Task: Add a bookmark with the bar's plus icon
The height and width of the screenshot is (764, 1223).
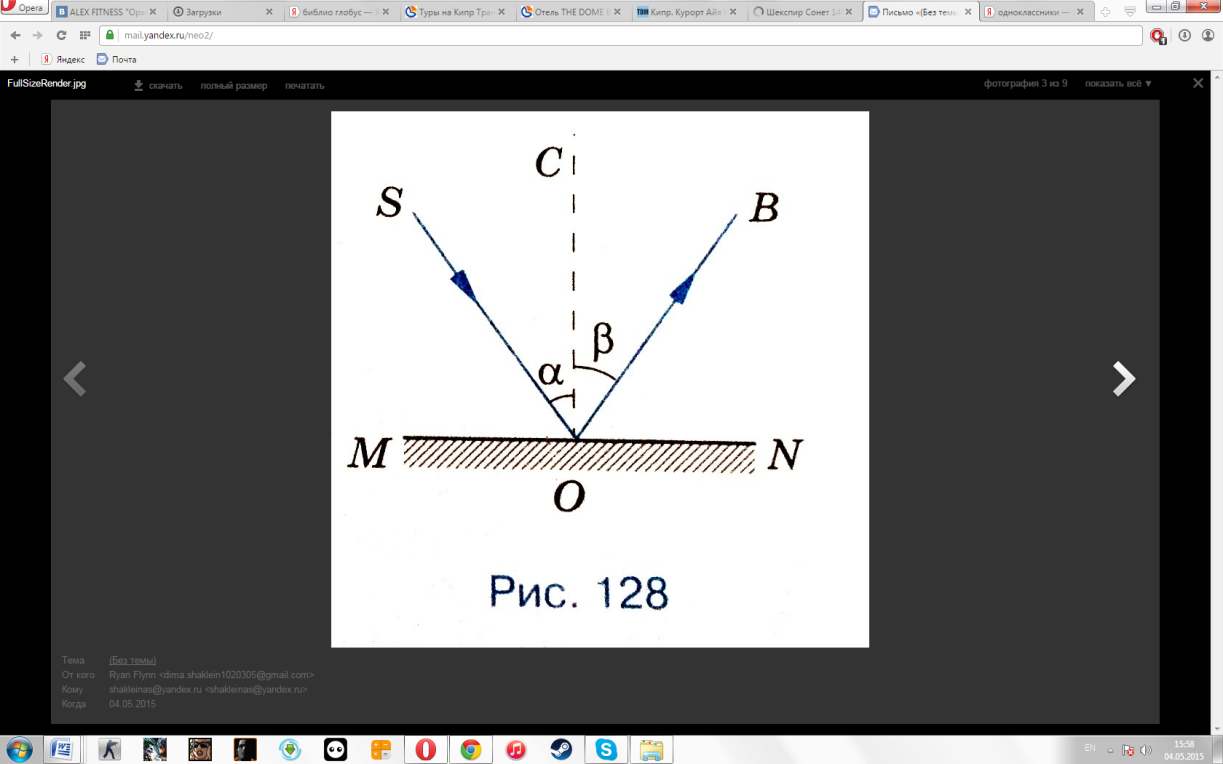Action: [14, 59]
